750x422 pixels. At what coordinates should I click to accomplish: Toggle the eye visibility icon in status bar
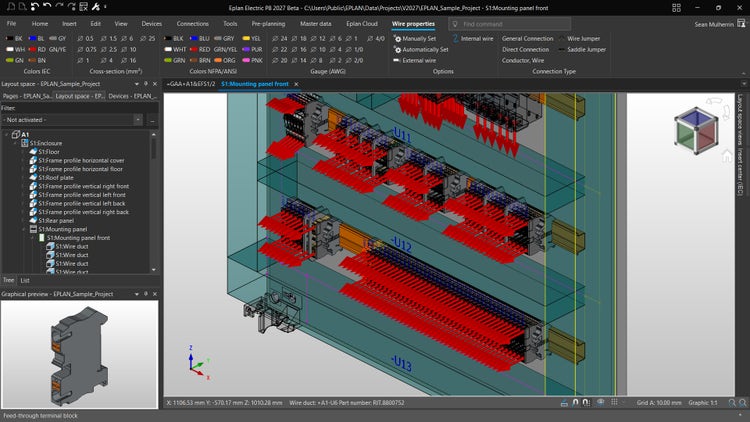(600, 402)
